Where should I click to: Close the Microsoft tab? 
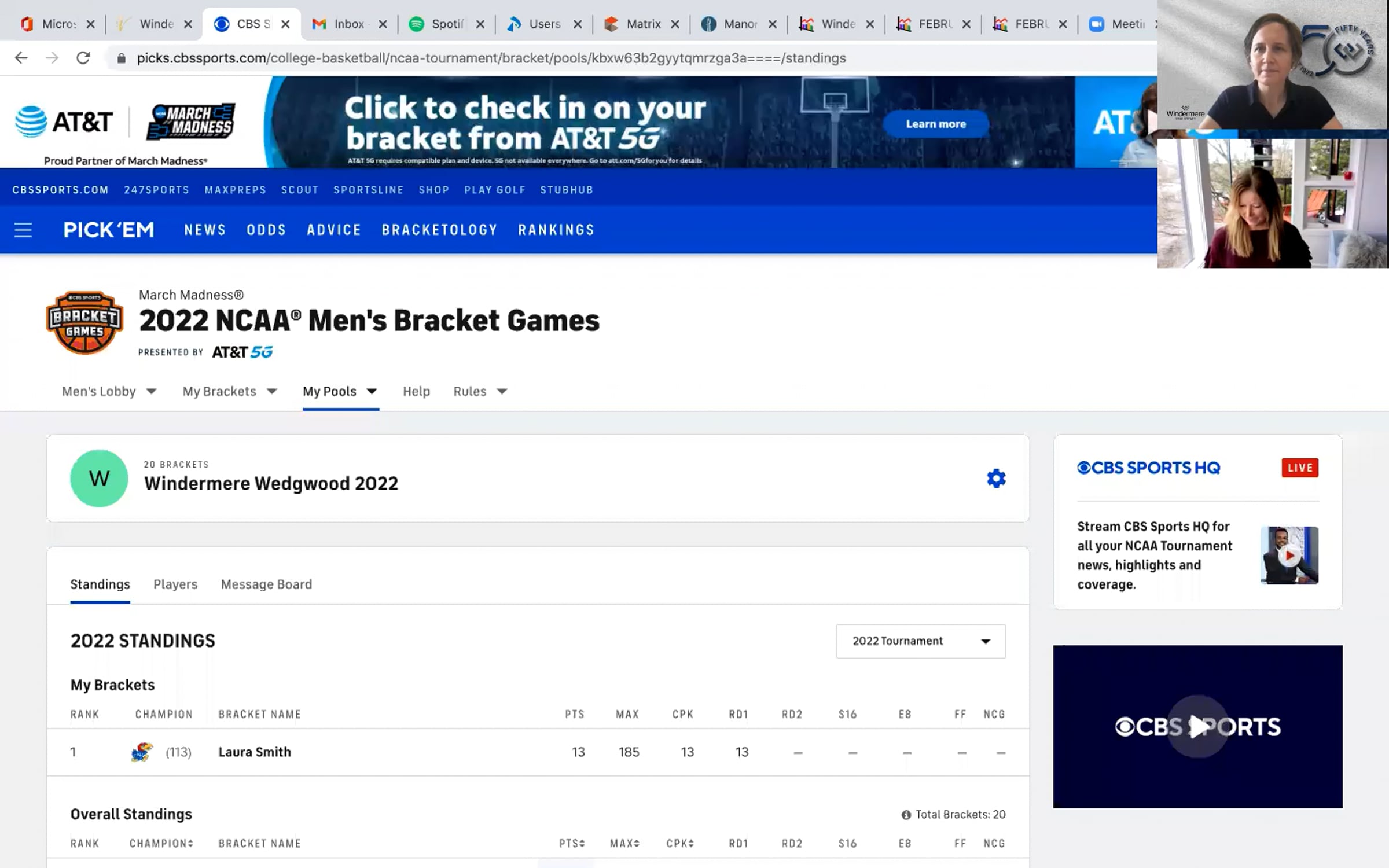(90, 24)
